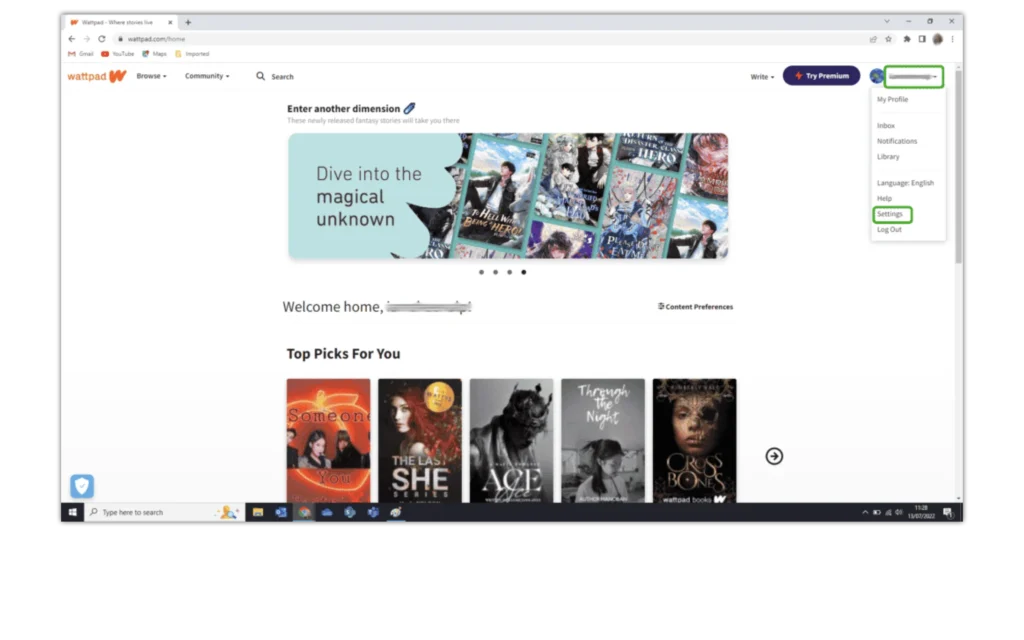The width and height of the screenshot is (1024, 640).
Task: Click the Search input field
Action: [x=283, y=76]
